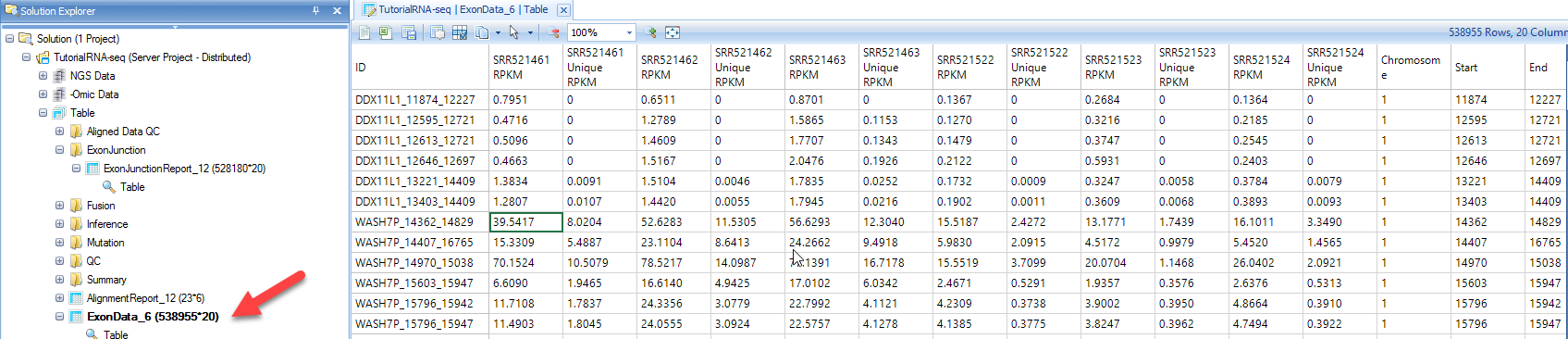Screen dimensions: 1568x339
Task: Click the SRR521524 RPKM column header
Action: pos(1266,67)
